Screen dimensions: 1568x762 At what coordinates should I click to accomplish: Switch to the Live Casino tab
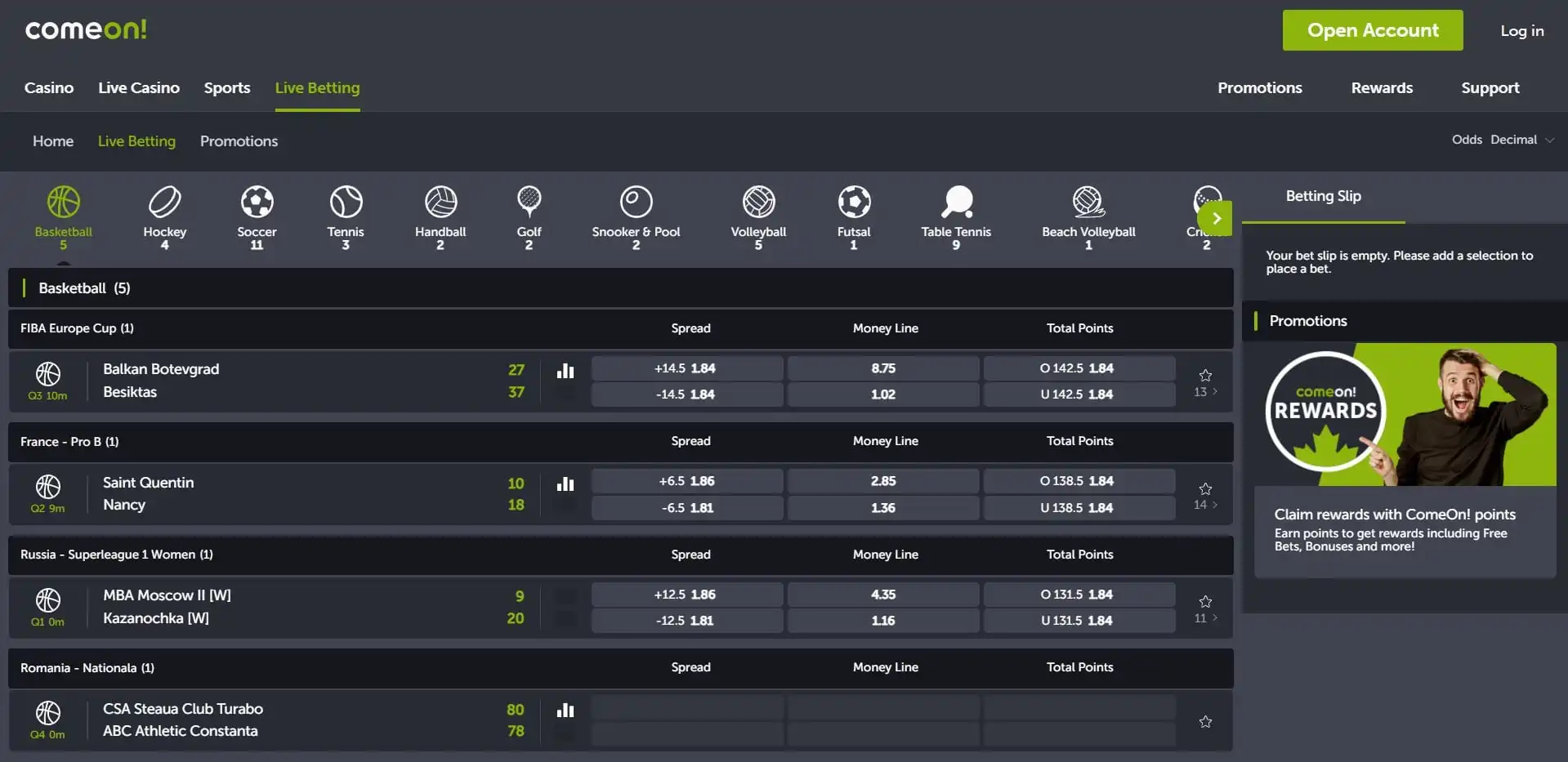[x=139, y=87]
